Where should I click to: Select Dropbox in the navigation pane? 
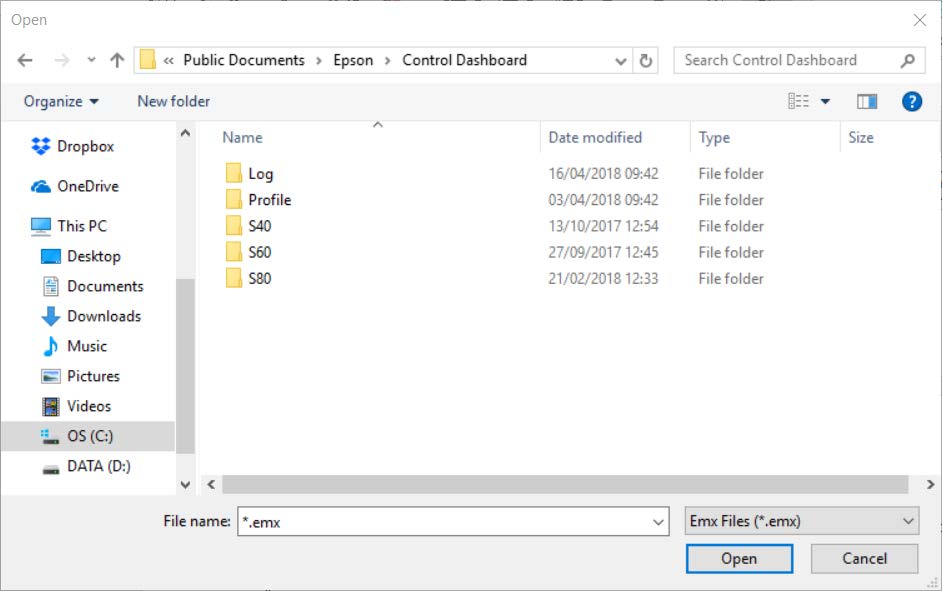(85, 146)
